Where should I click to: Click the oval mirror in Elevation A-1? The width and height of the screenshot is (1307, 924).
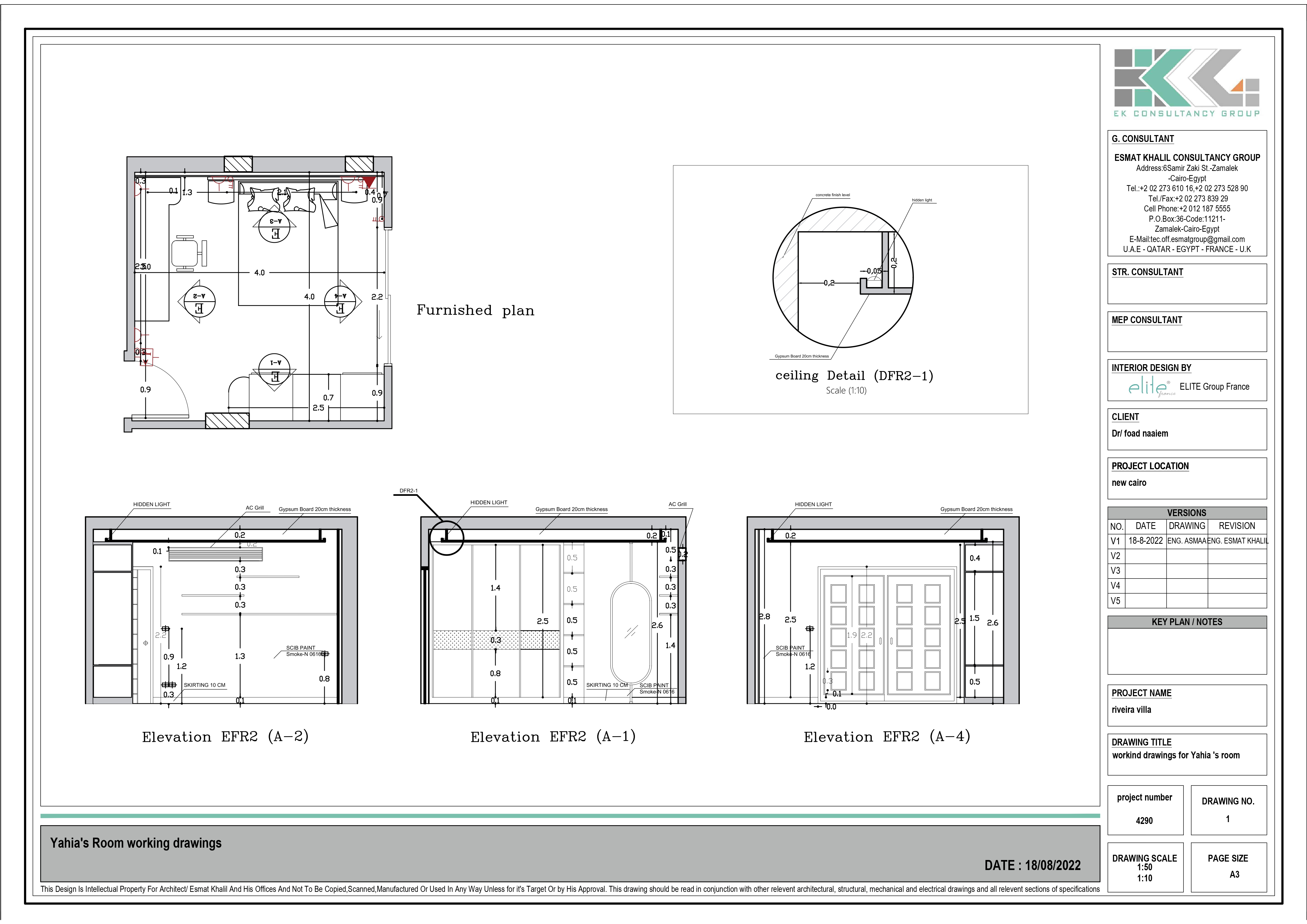[630, 632]
